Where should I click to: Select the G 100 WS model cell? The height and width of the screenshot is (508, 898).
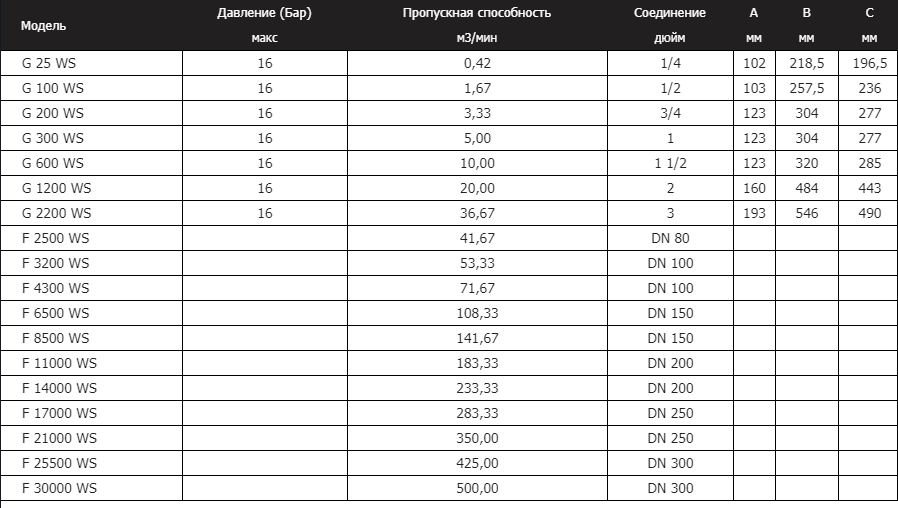pos(92,88)
